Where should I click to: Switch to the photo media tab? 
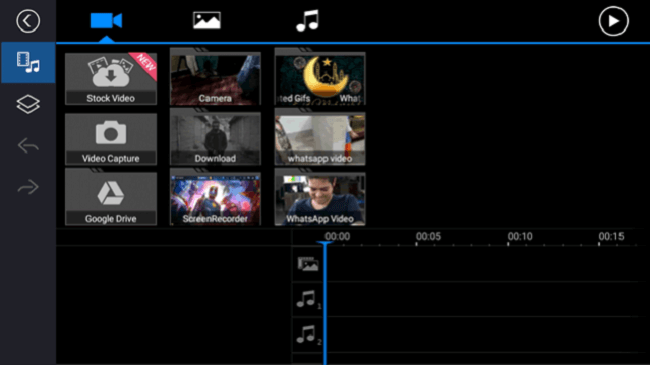point(207,20)
